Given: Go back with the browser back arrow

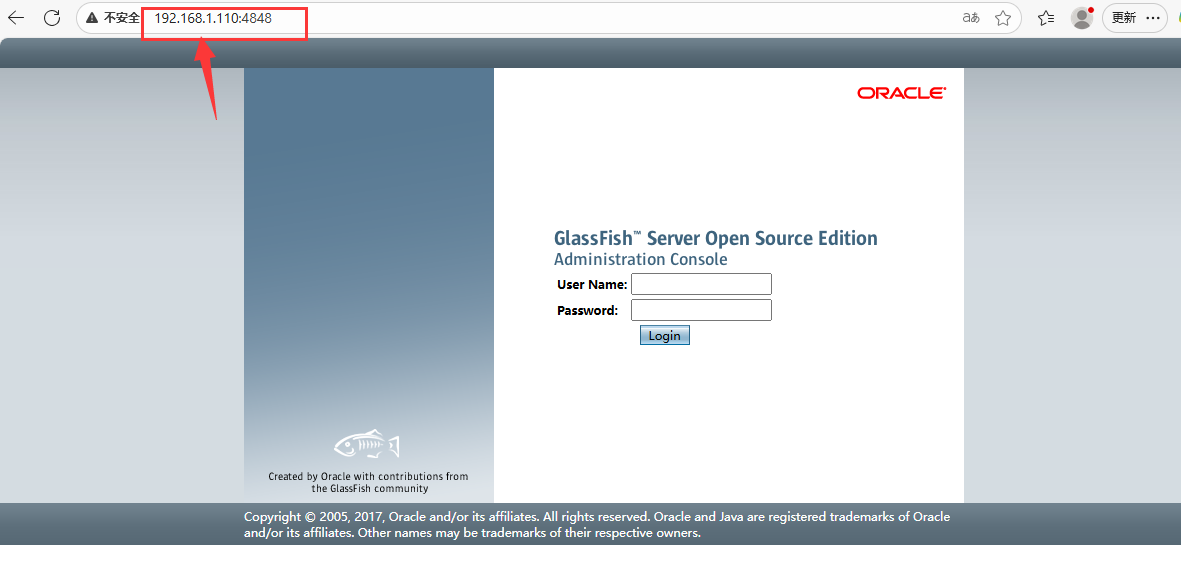Looking at the screenshot, I should (16, 18).
